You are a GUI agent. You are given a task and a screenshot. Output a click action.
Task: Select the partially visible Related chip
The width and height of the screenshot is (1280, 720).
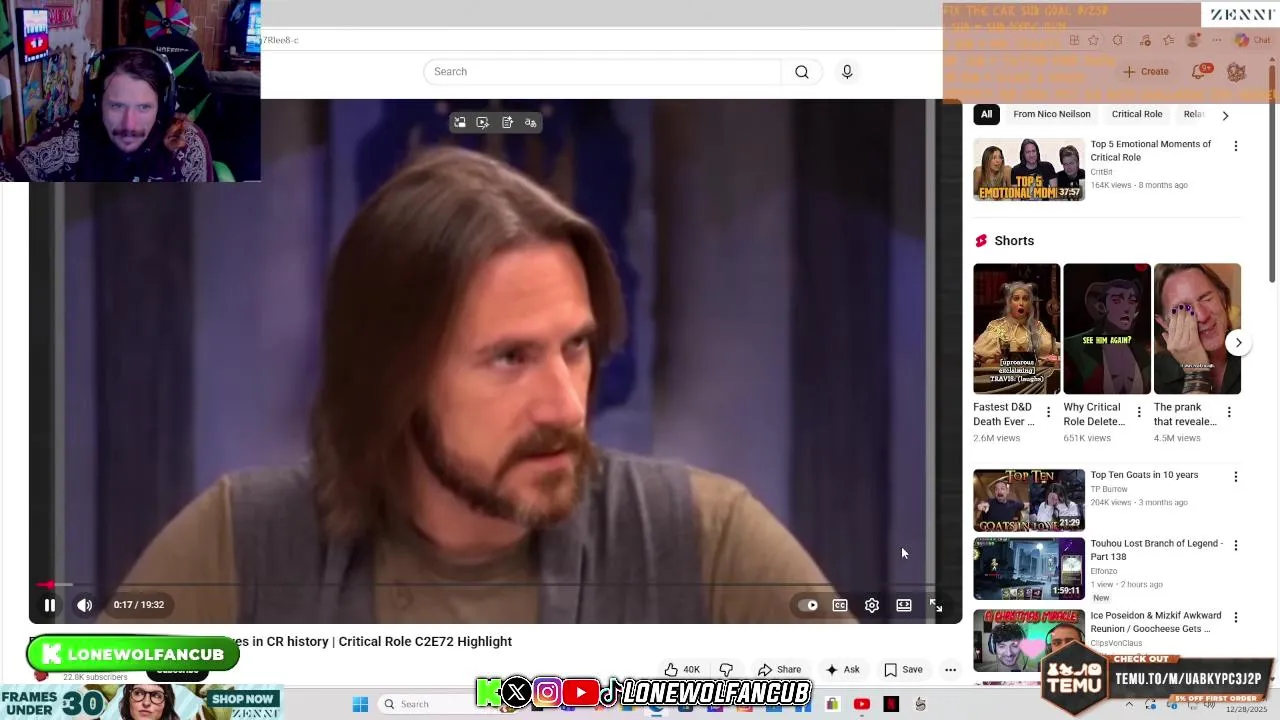[x=1194, y=114]
